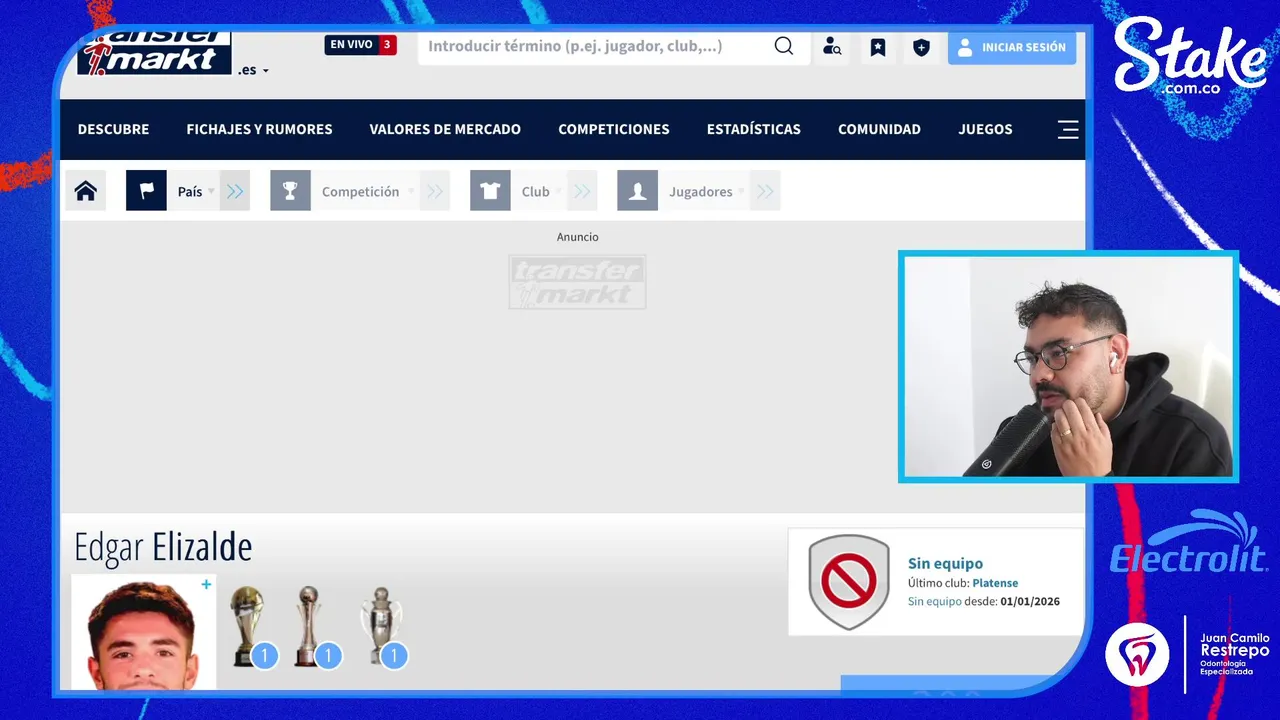
Task: Click the Juan Camilo Restrepo tooth logo
Action: pyautogui.click(x=1137, y=654)
